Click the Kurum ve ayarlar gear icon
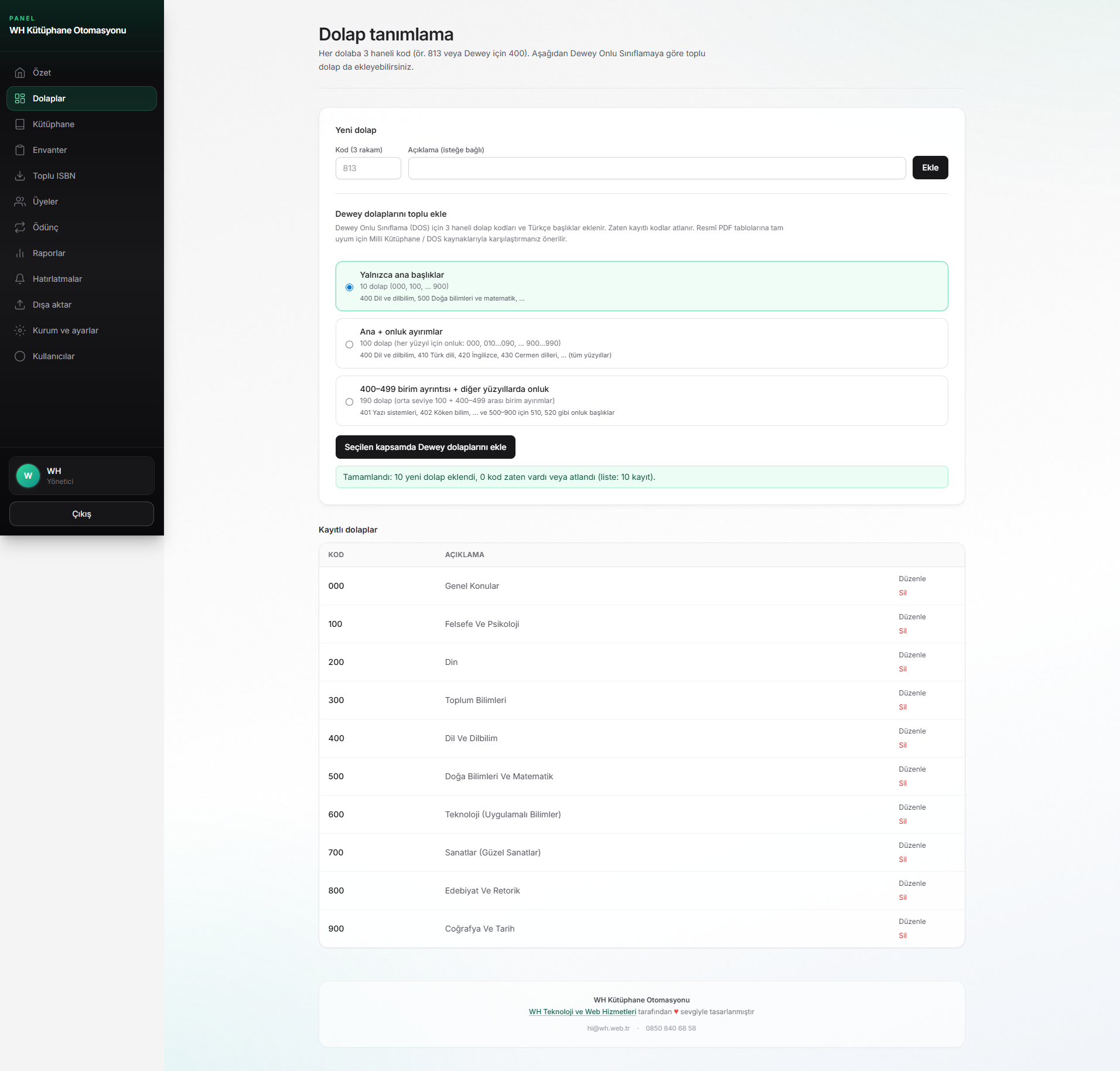Viewport: 1120px width, 1071px height. tap(20, 330)
